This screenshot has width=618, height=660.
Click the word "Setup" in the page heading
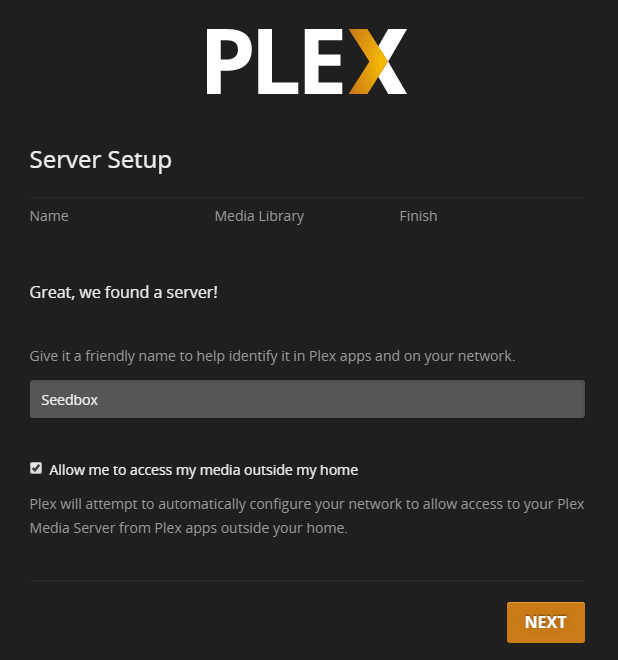(x=140, y=160)
